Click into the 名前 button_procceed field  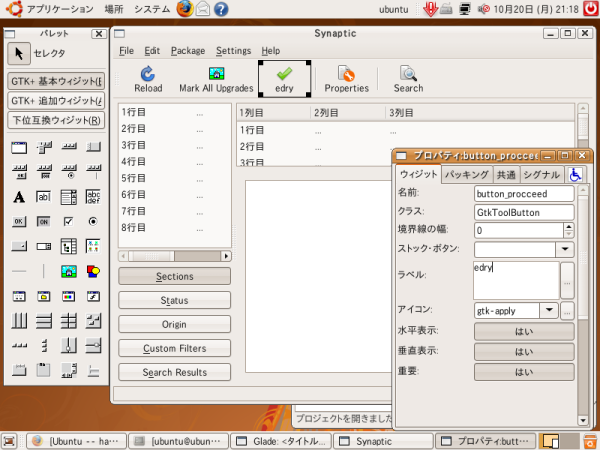[x=524, y=194]
